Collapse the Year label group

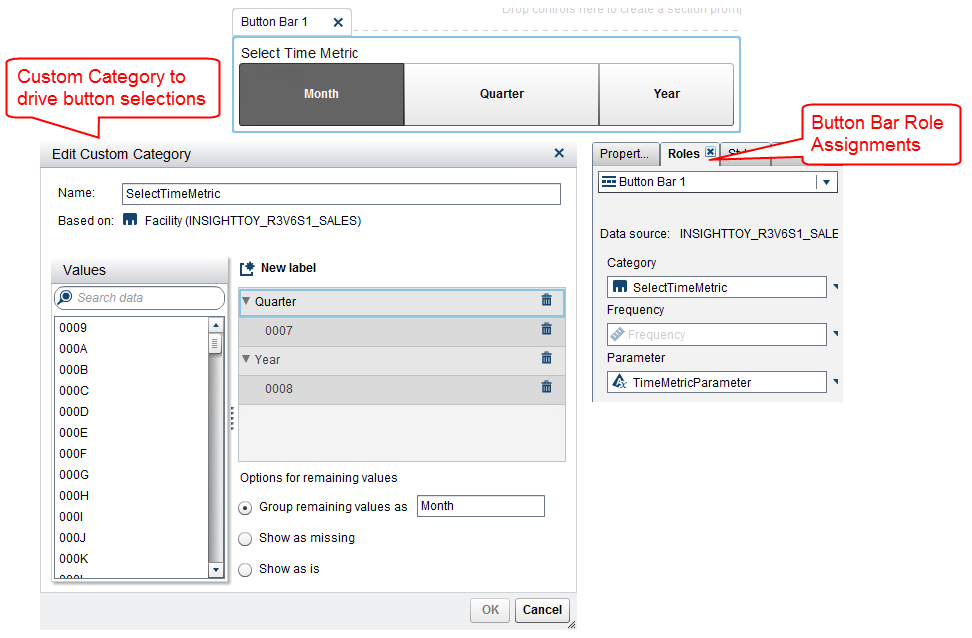[246, 359]
